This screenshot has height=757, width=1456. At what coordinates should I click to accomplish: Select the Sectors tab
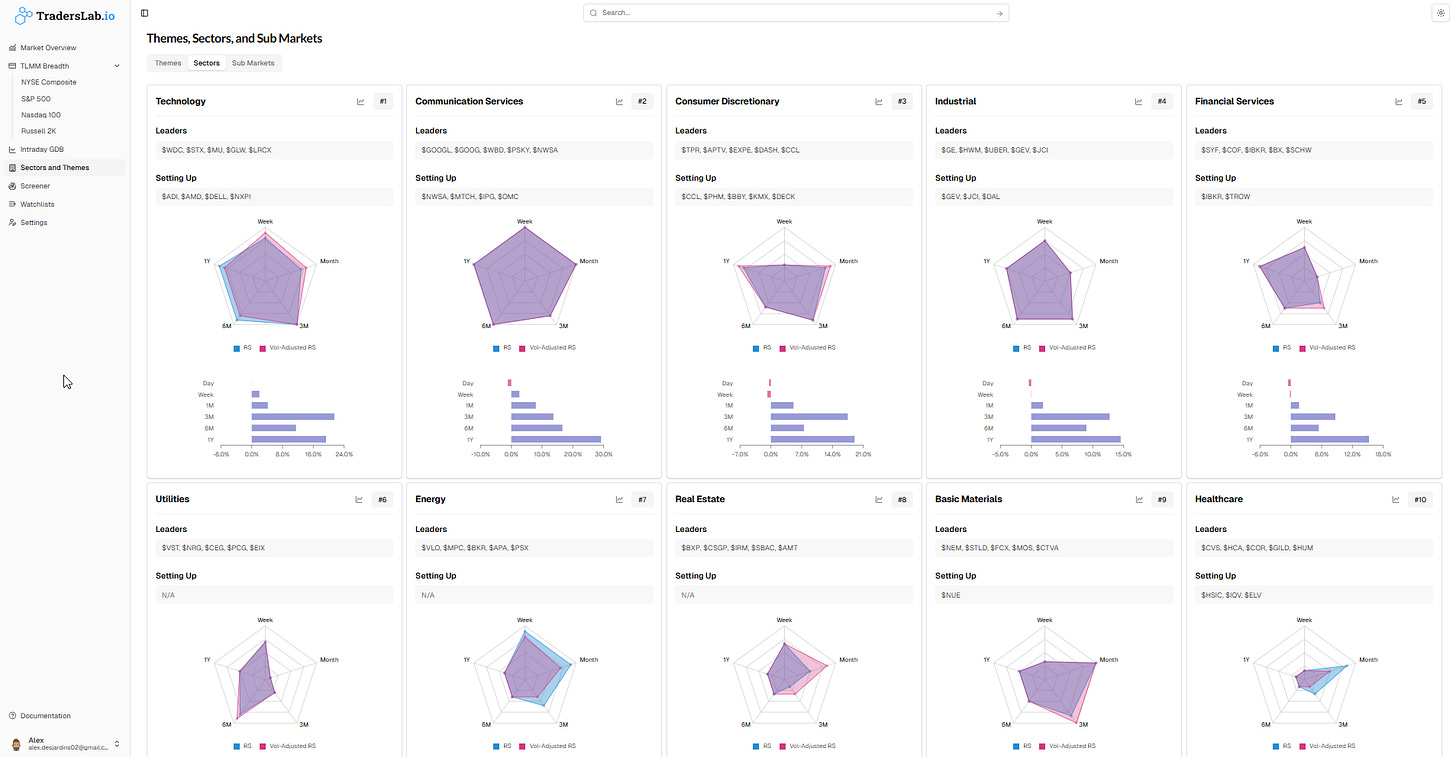207,63
